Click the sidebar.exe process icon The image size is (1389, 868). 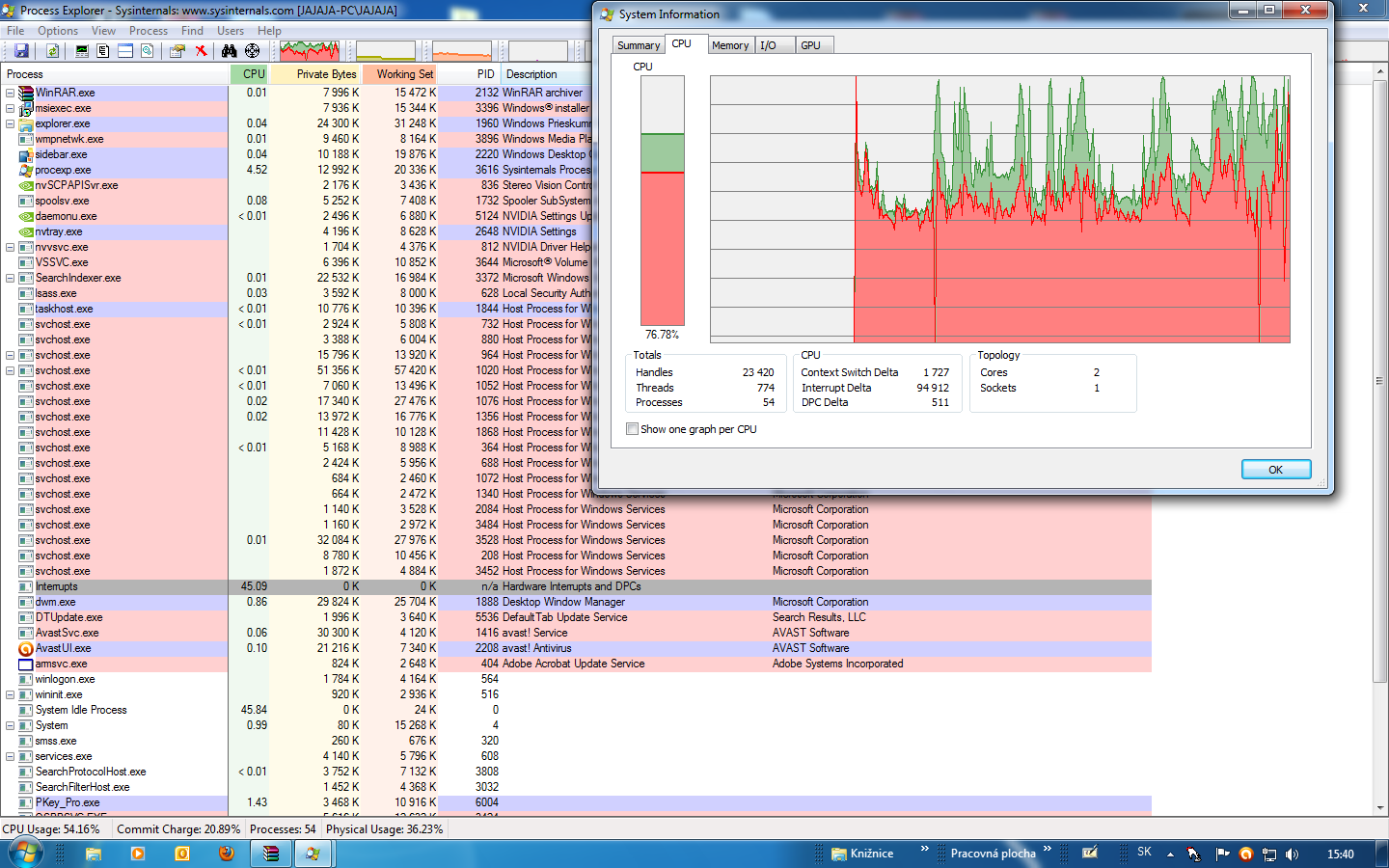[x=26, y=154]
